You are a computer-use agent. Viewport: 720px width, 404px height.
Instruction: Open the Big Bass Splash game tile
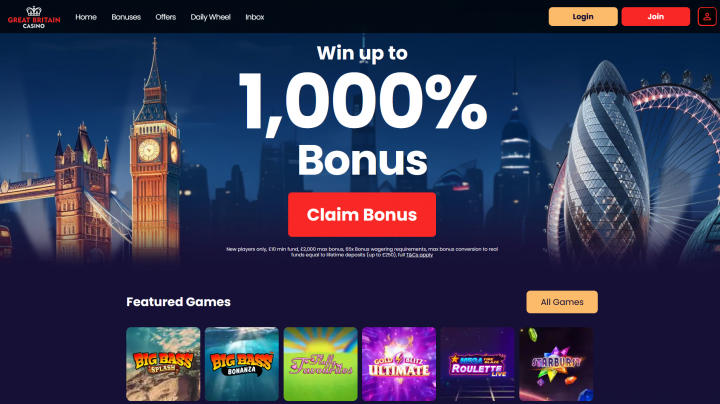[x=163, y=364]
